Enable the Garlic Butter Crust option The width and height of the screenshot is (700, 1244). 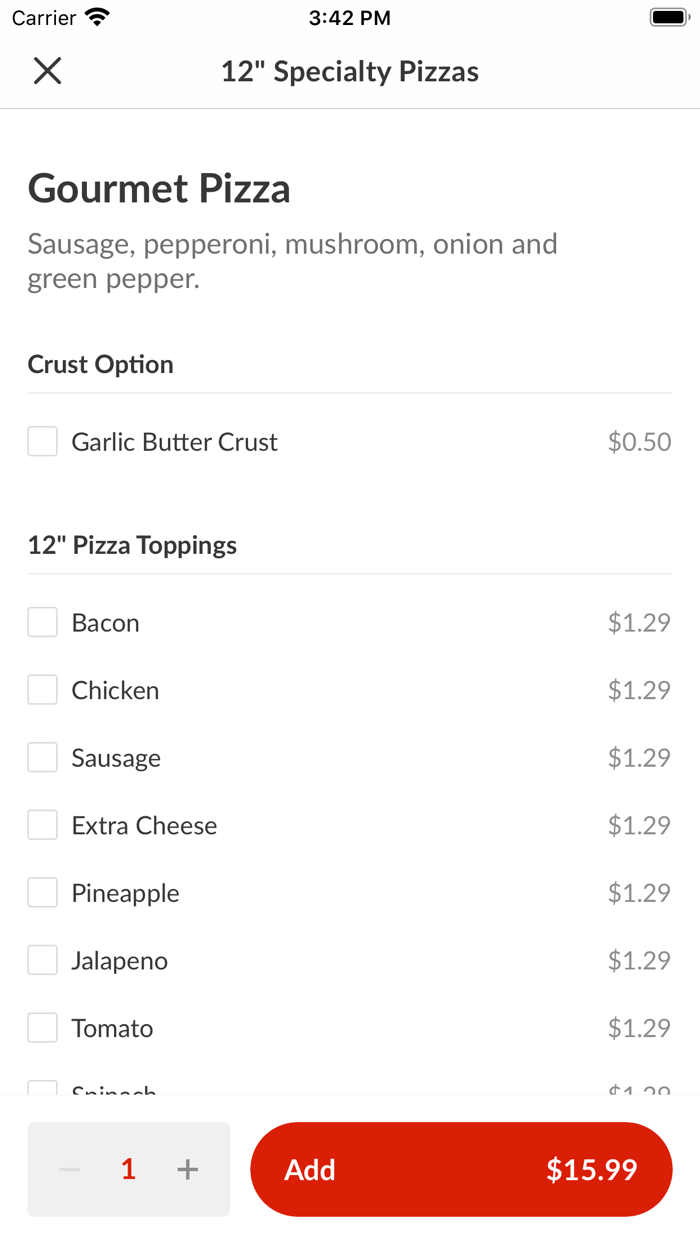pyautogui.click(x=42, y=440)
